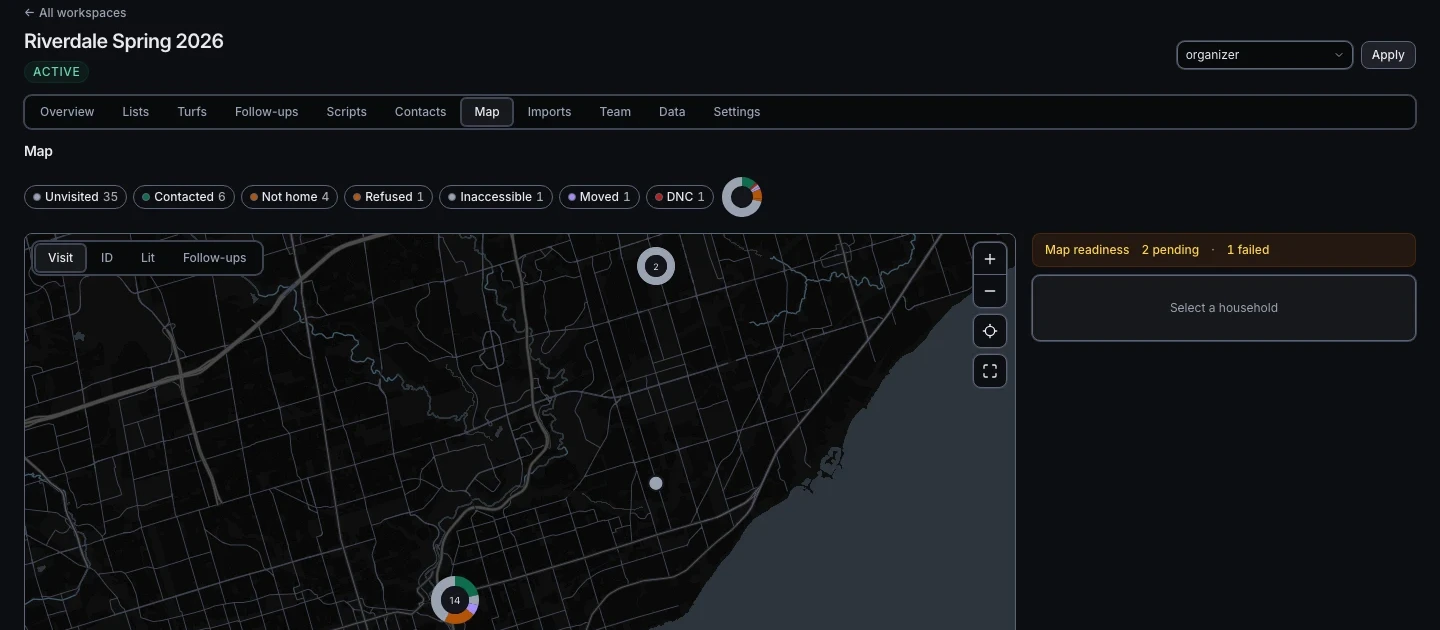The width and height of the screenshot is (1440, 630).
Task: Click the 1 failed readiness text
Action: coord(1248,250)
